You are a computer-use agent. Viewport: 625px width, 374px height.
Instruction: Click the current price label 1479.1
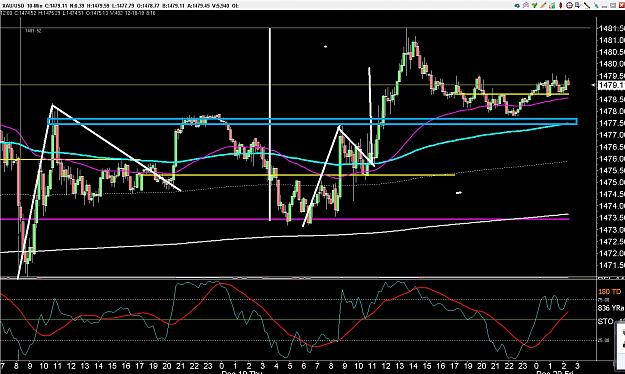pyautogui.click(x=611, y=85)
